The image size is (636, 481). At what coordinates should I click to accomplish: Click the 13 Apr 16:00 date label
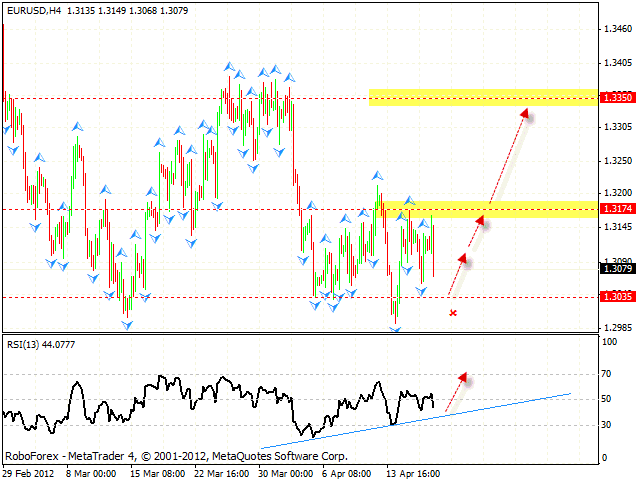pos(413,474)
